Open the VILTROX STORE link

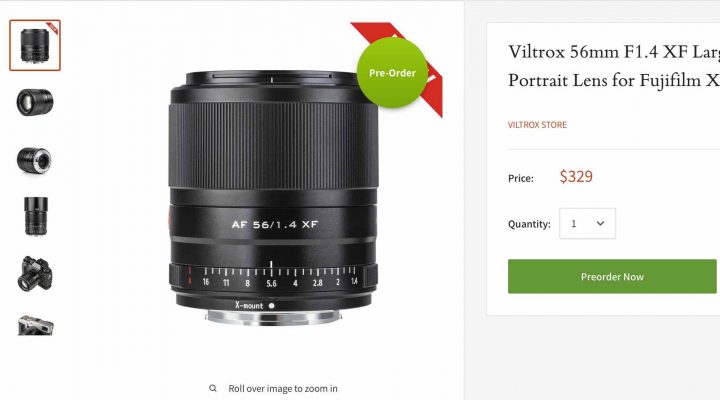coord(537,124)
